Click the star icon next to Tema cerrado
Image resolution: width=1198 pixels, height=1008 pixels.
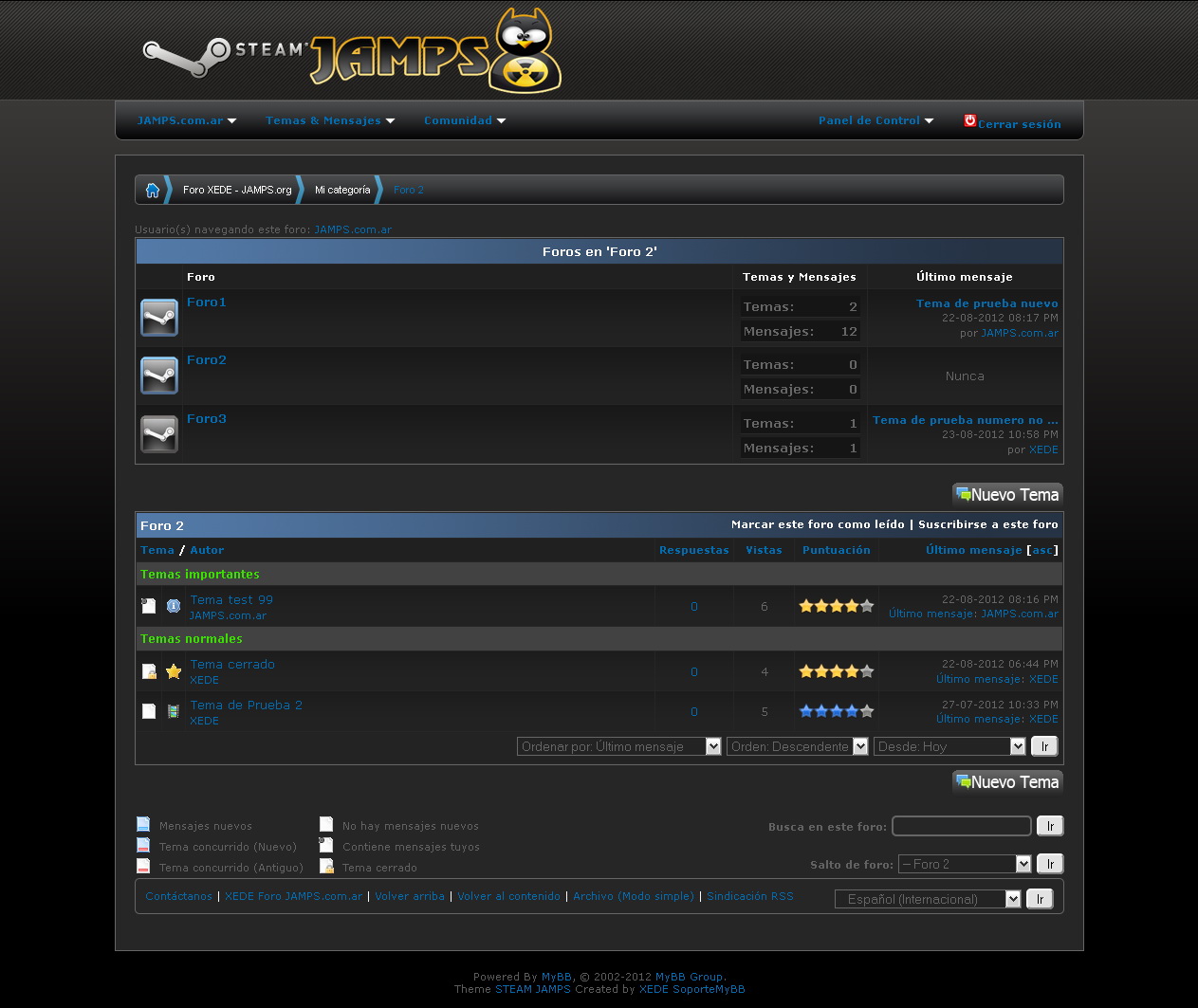[x=174, y=671]
